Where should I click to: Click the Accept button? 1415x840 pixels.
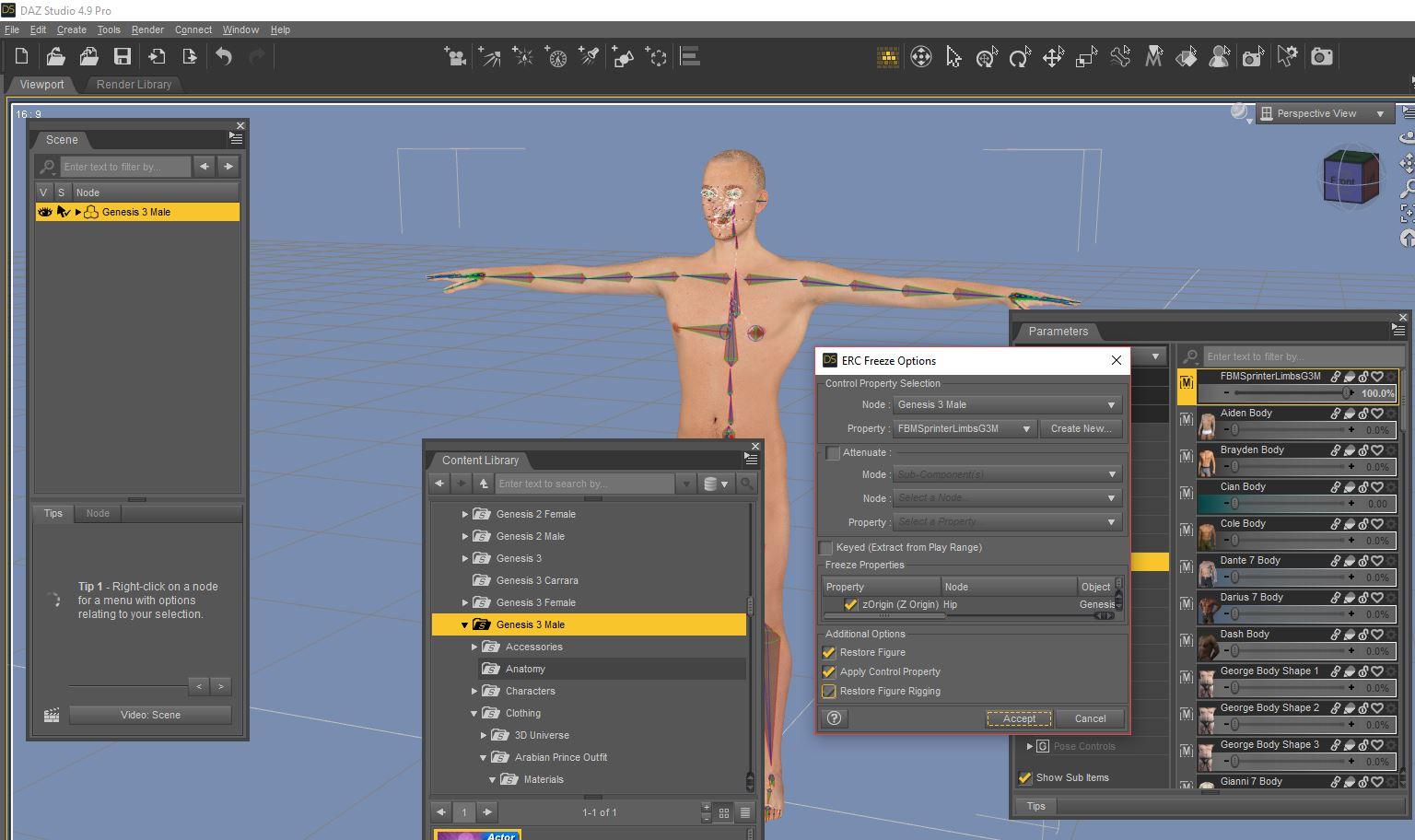[x=1019, y=718]
